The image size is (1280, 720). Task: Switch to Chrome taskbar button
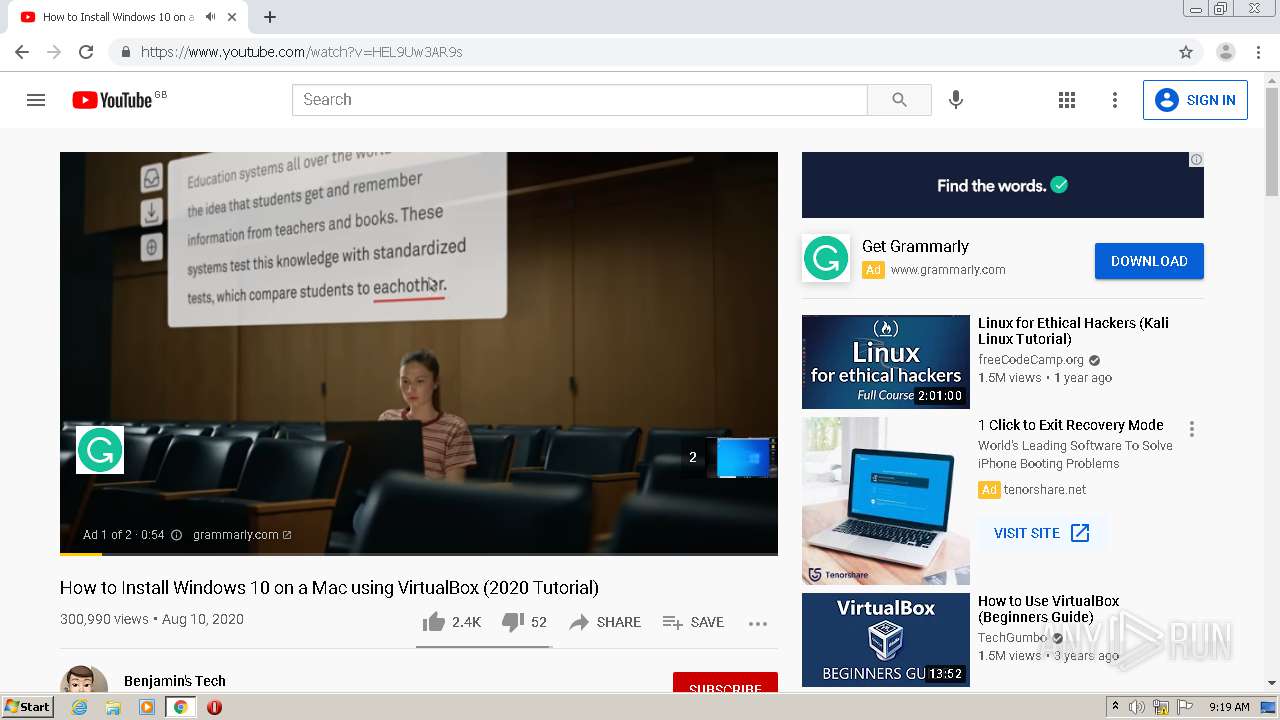(x=180, y=707)
